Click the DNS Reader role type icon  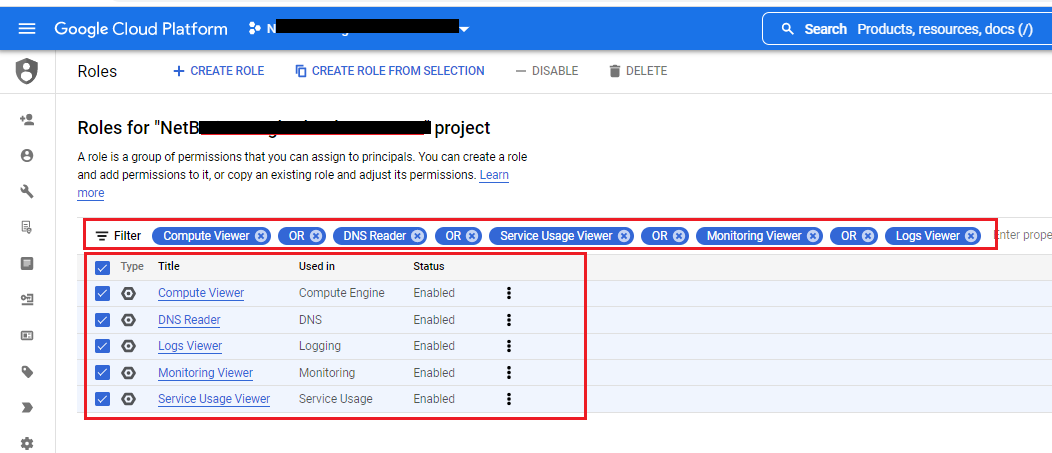coord(129,320)
